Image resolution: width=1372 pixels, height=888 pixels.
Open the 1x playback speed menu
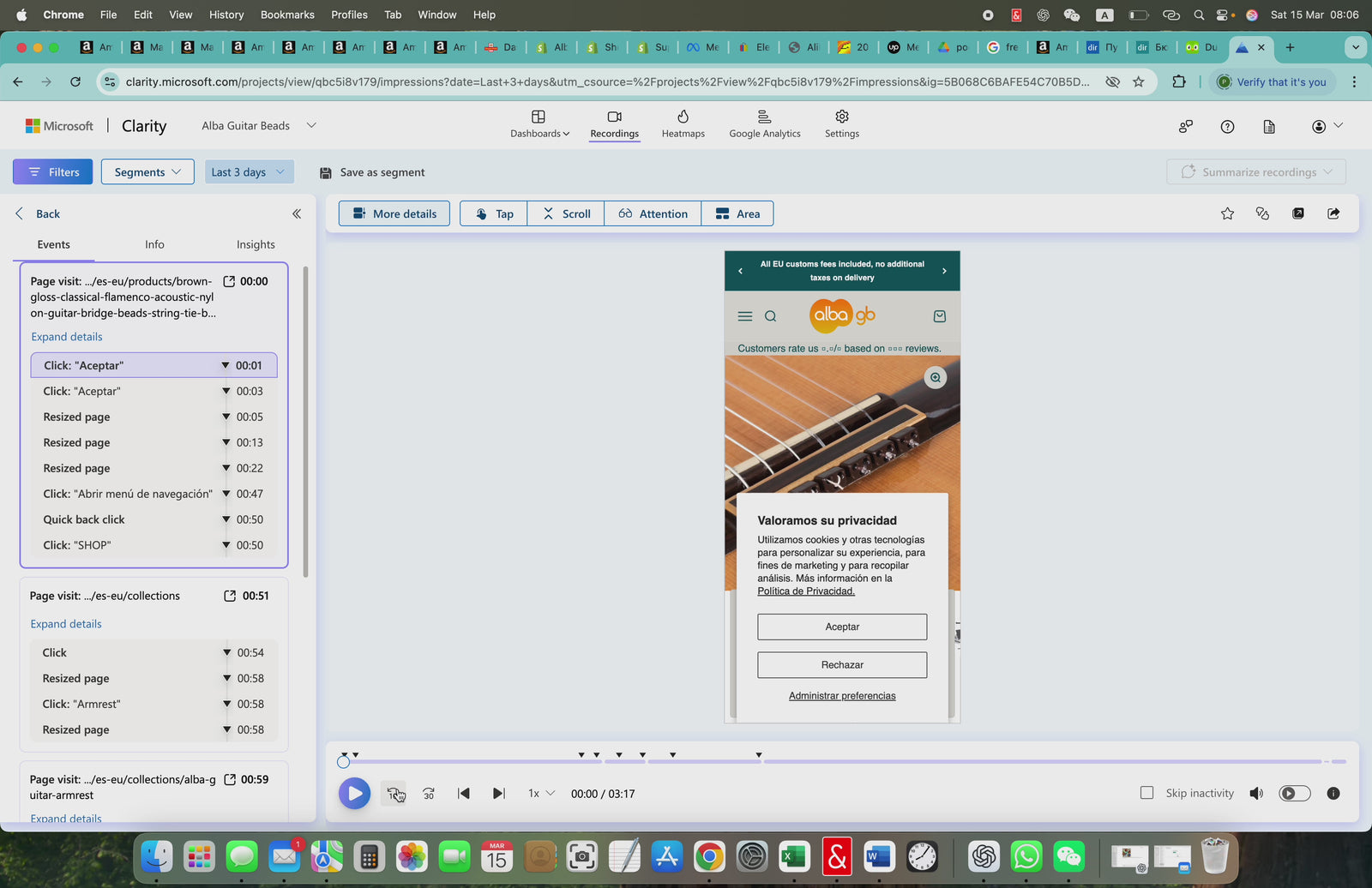coord(541,794)
